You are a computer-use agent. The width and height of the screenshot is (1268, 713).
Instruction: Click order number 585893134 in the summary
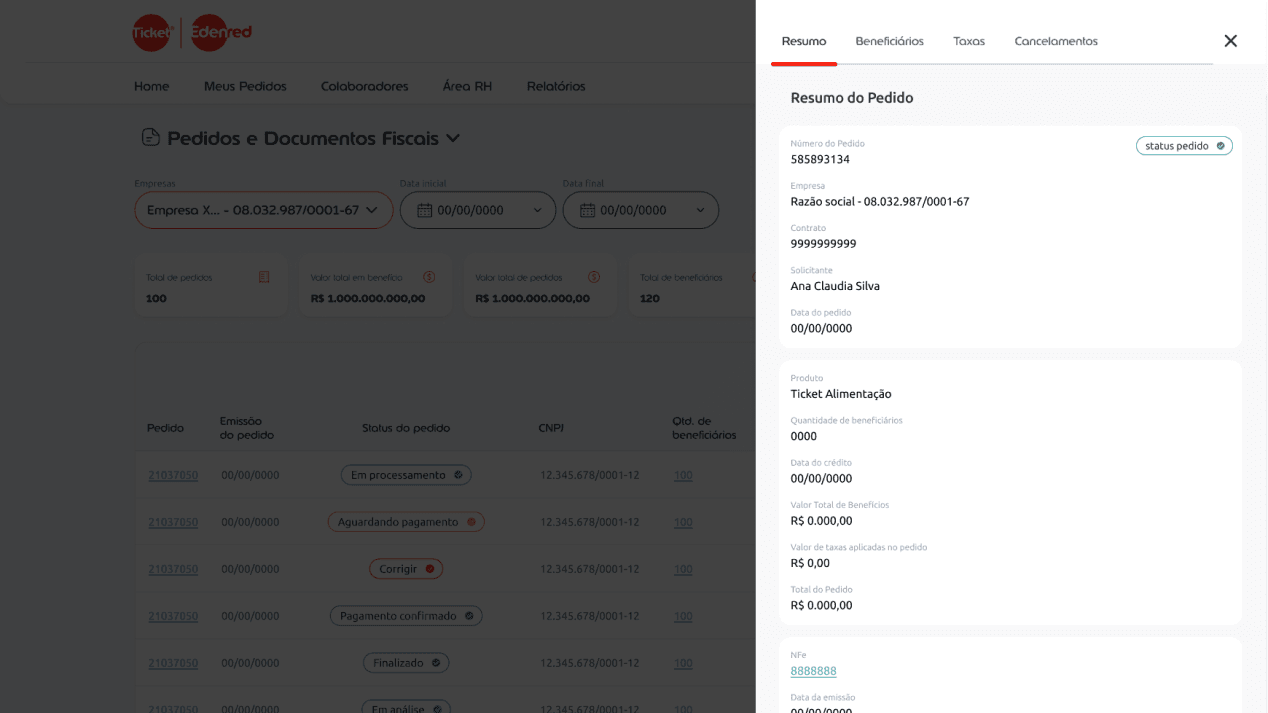coord(820,159)
